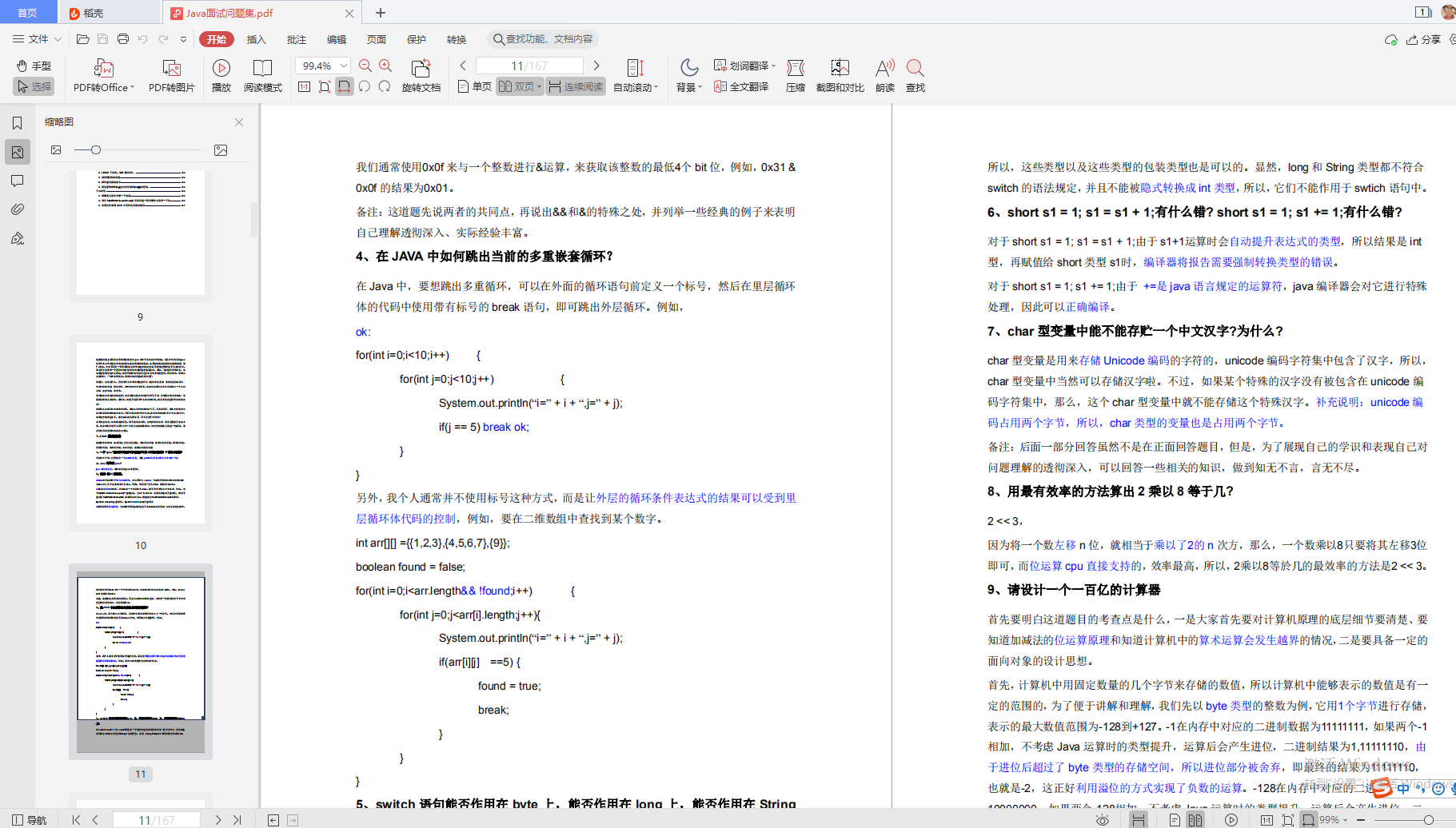This screenshot has width=1456, height=828.
Task: Set actual size 1:1 view
Action: tap(305, 86)
